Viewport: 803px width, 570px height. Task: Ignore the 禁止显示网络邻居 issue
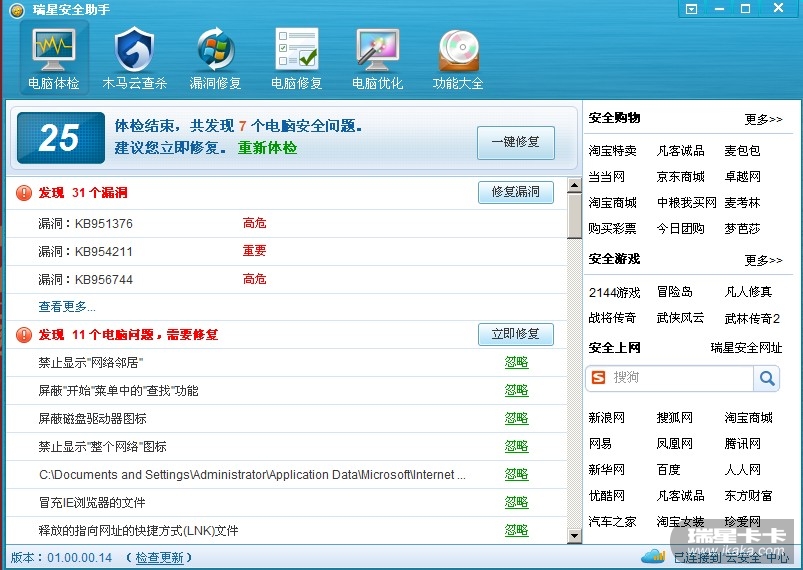(x=516, y=363)
